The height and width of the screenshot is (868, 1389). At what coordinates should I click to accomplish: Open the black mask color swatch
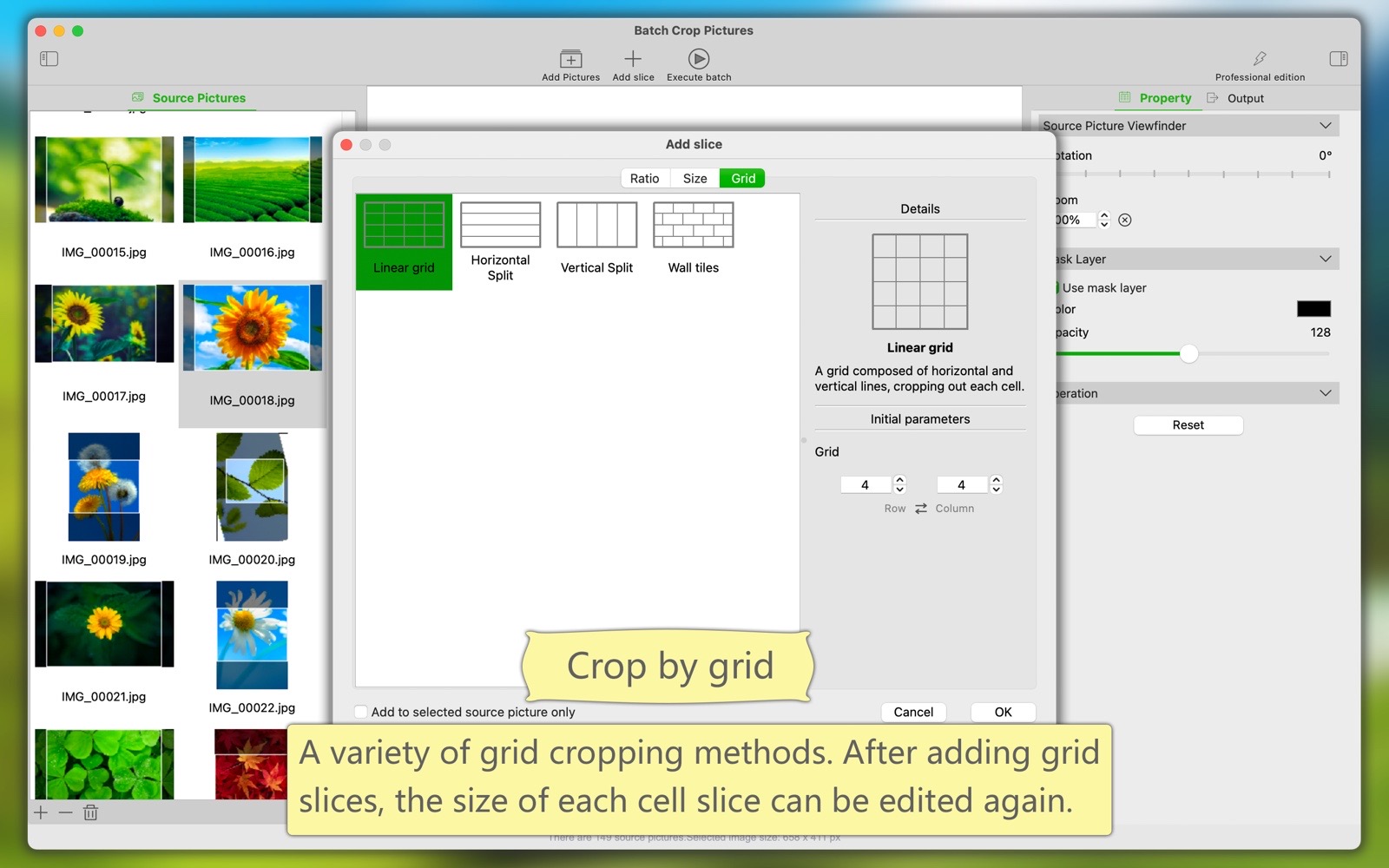point(1313,309)
